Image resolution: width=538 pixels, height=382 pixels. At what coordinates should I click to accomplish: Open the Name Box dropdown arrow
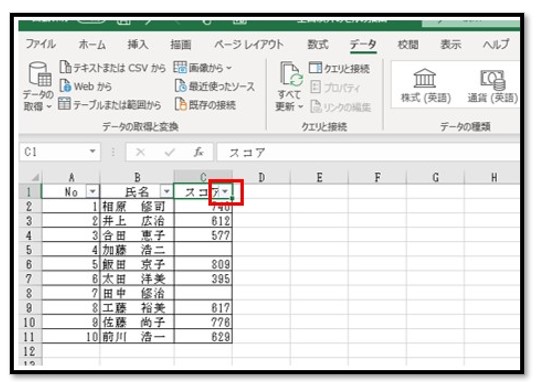click(92, 151)
